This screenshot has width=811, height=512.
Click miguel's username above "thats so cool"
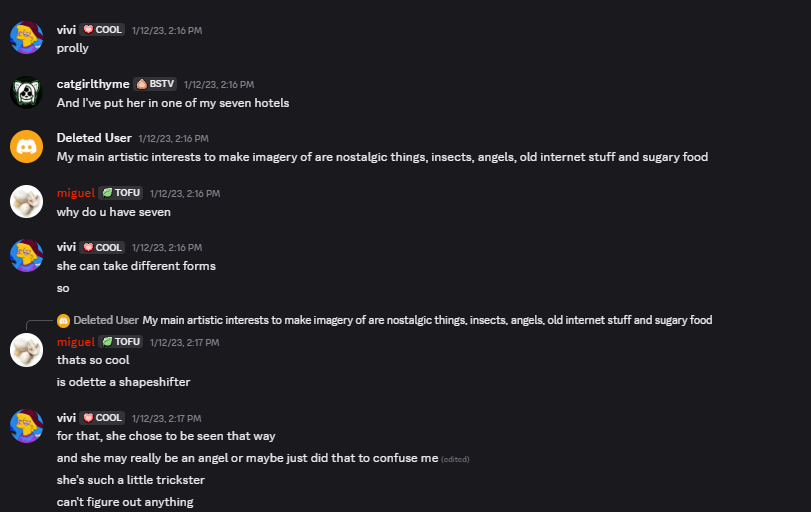[x=76, y=342]
